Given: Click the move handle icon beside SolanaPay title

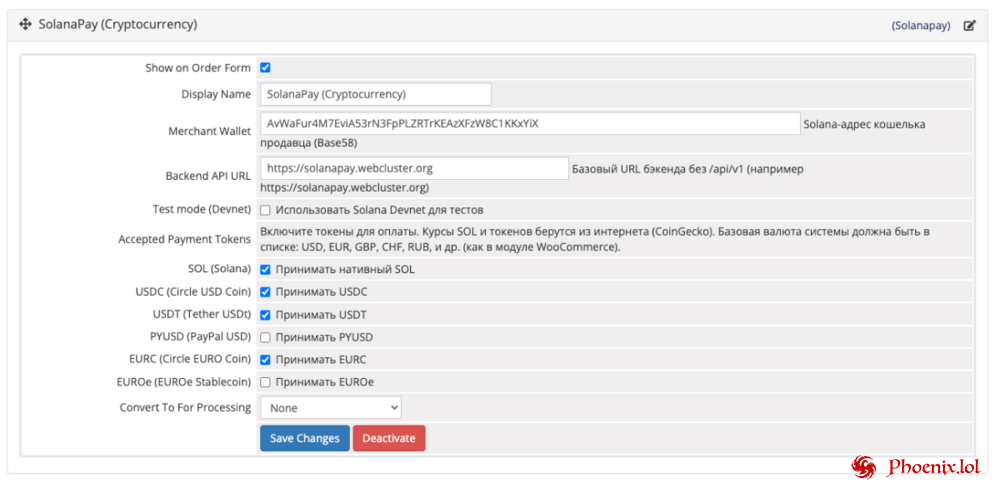Looking at the screenshot, I should (x=26, y=25).
